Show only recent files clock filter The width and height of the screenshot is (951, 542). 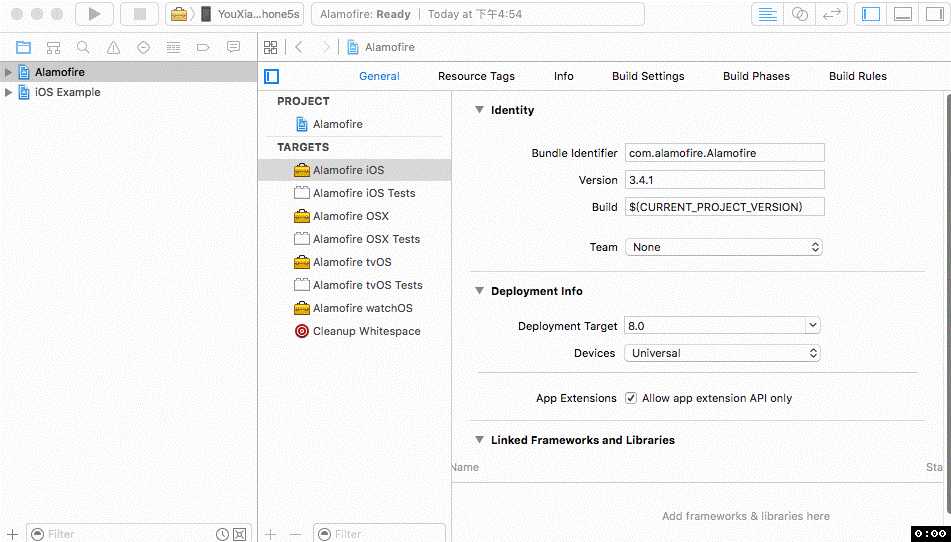click(223, 534)
